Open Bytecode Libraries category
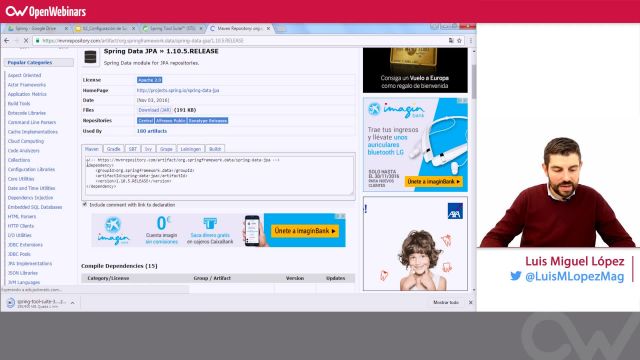 tap(27, 113)
